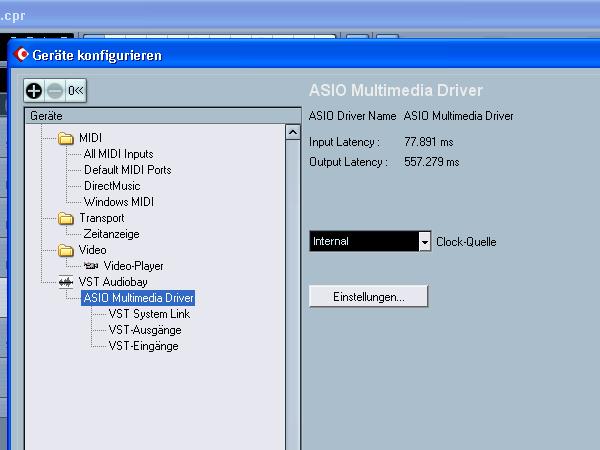The width and height of the screenshot is (600, 450).
Task: Click the Clock-Quelle label
Action: click(466, 242)
